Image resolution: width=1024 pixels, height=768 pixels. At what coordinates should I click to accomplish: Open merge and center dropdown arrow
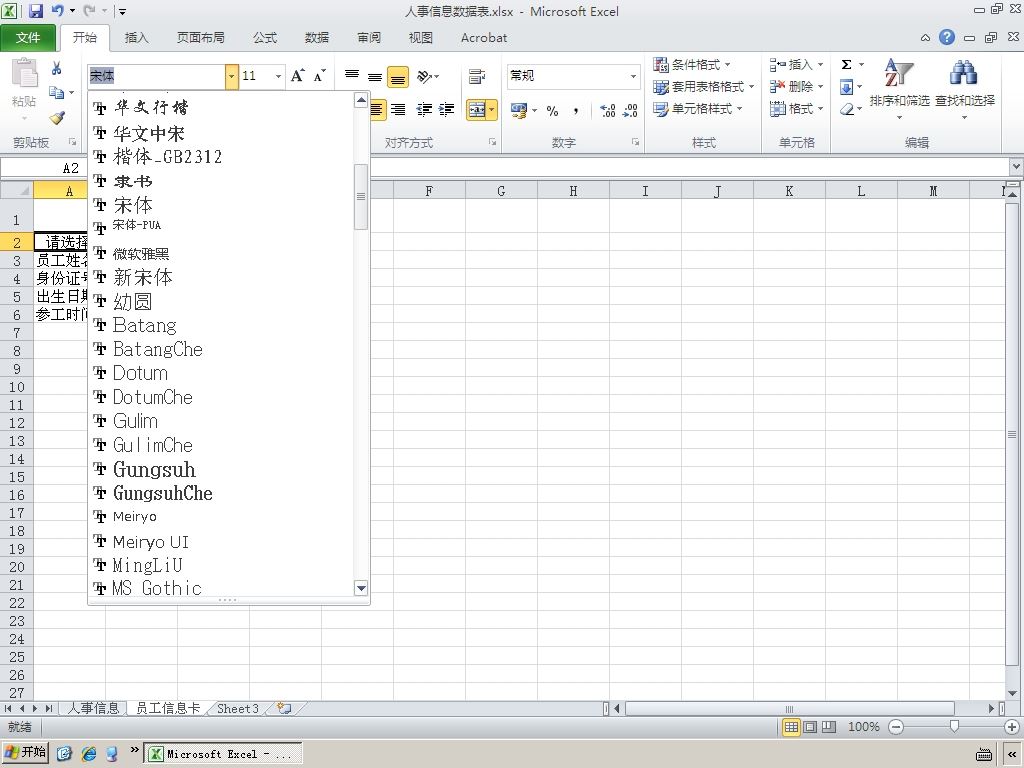pos(492,110)
